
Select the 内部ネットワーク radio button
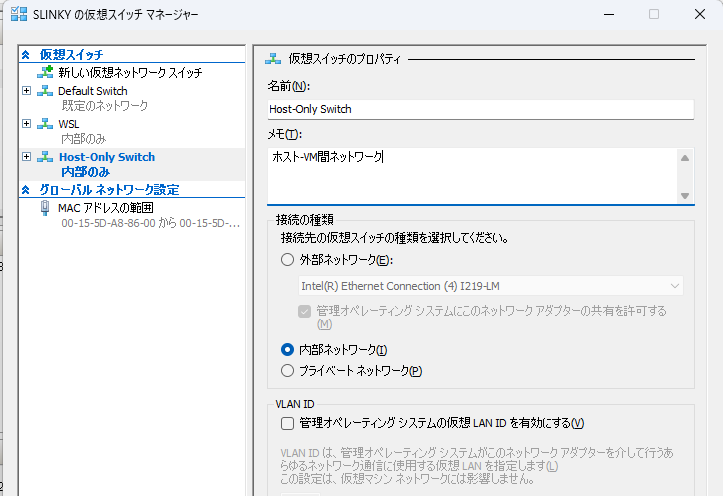[x=287, y=349]
